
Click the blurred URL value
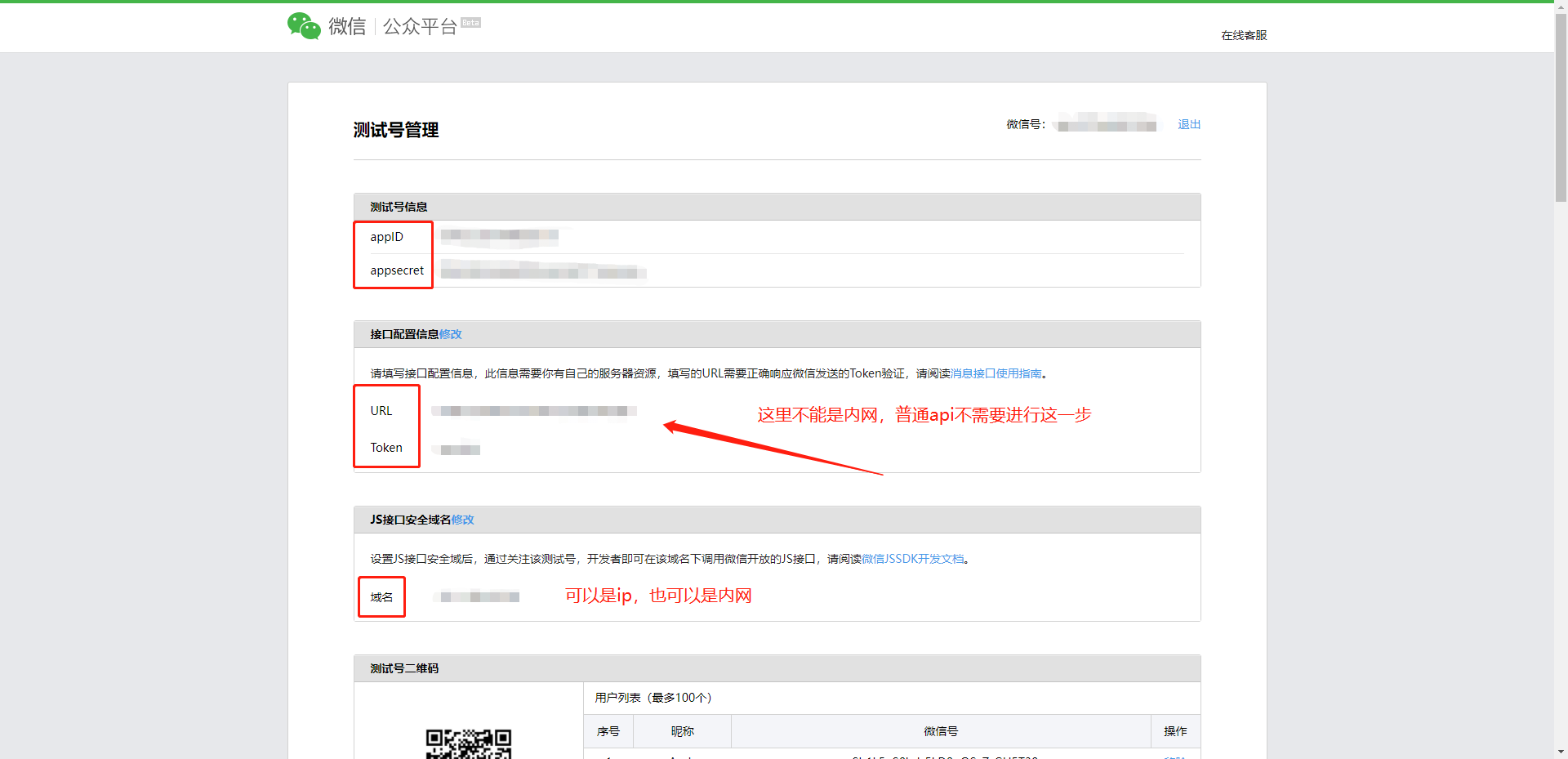[534, 411]
